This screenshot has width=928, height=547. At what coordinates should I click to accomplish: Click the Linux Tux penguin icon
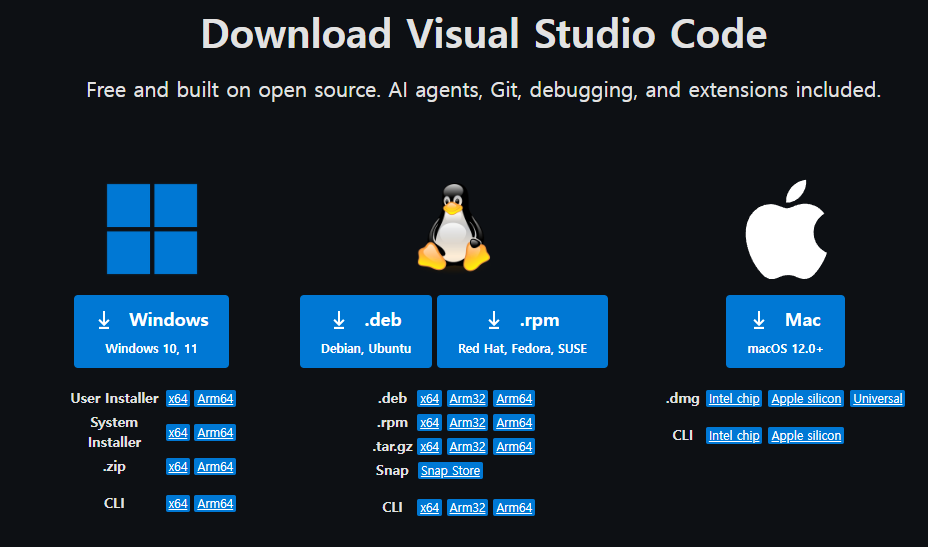tap(454, 227)
